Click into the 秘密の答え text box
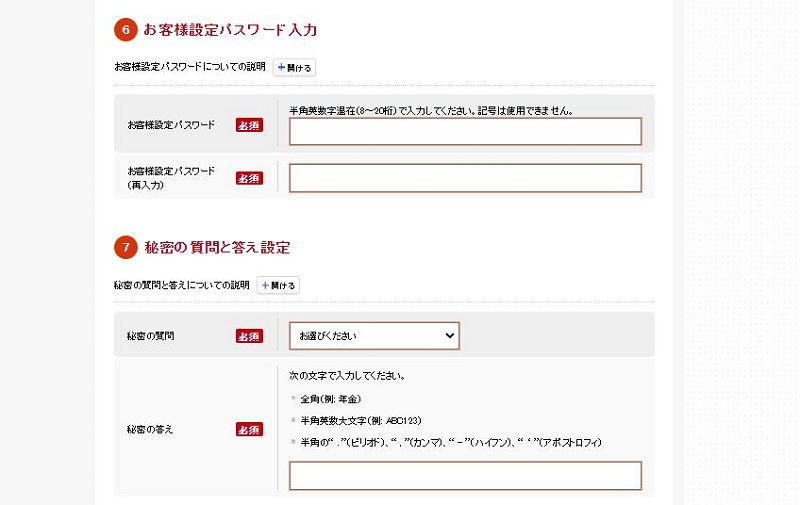 click(465, 475)
